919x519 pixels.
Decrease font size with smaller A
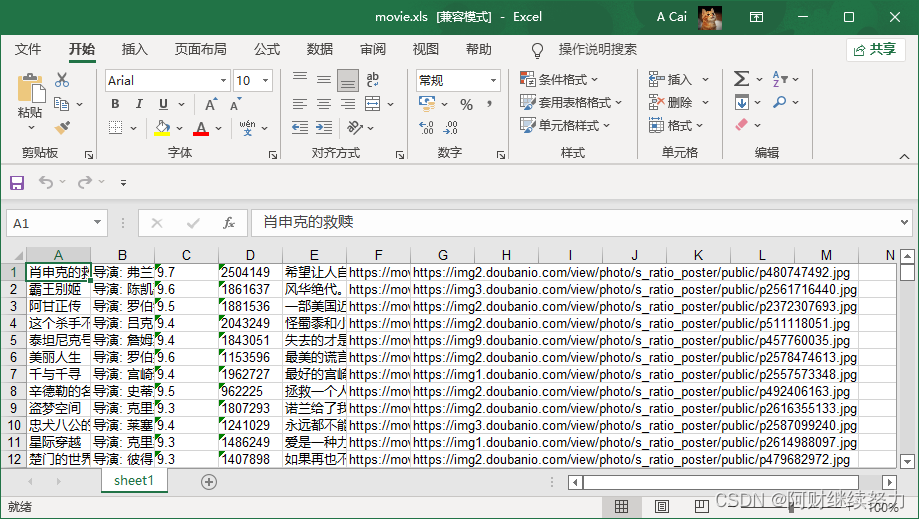coord(235,104)
